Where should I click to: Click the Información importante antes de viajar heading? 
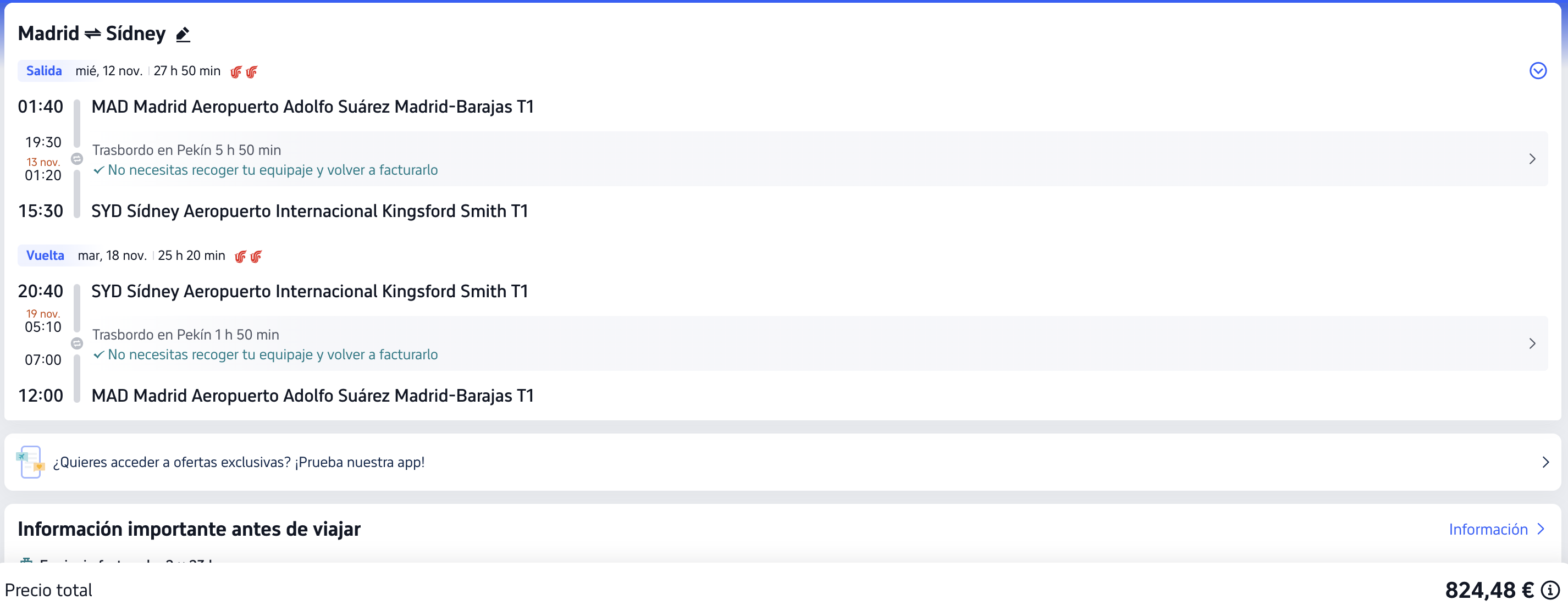189,529
